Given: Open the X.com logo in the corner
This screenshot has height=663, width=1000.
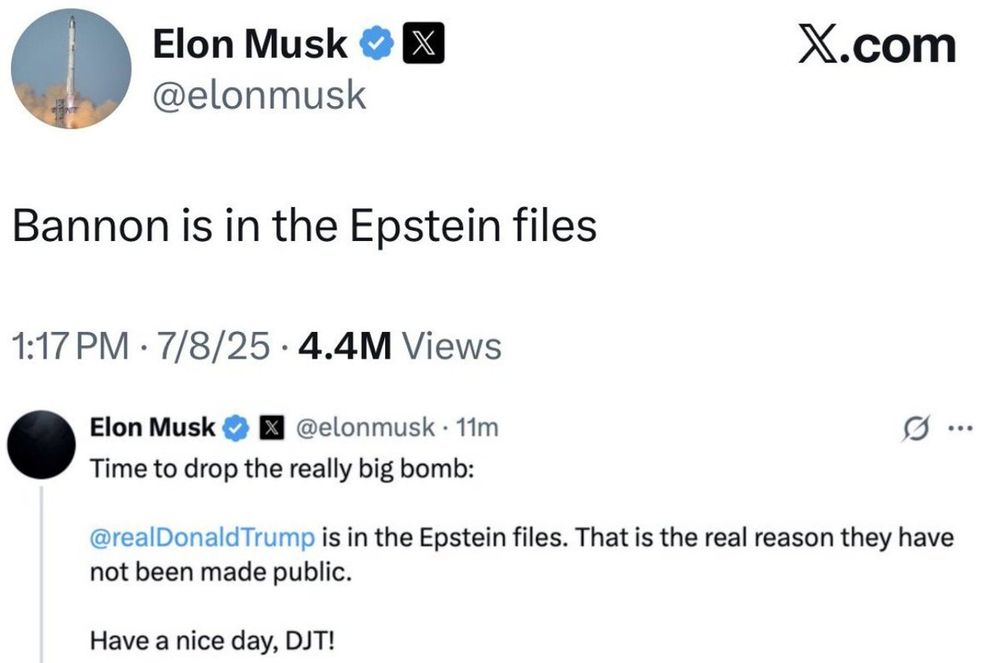Looking at the screenshot, I should [876, 44].
